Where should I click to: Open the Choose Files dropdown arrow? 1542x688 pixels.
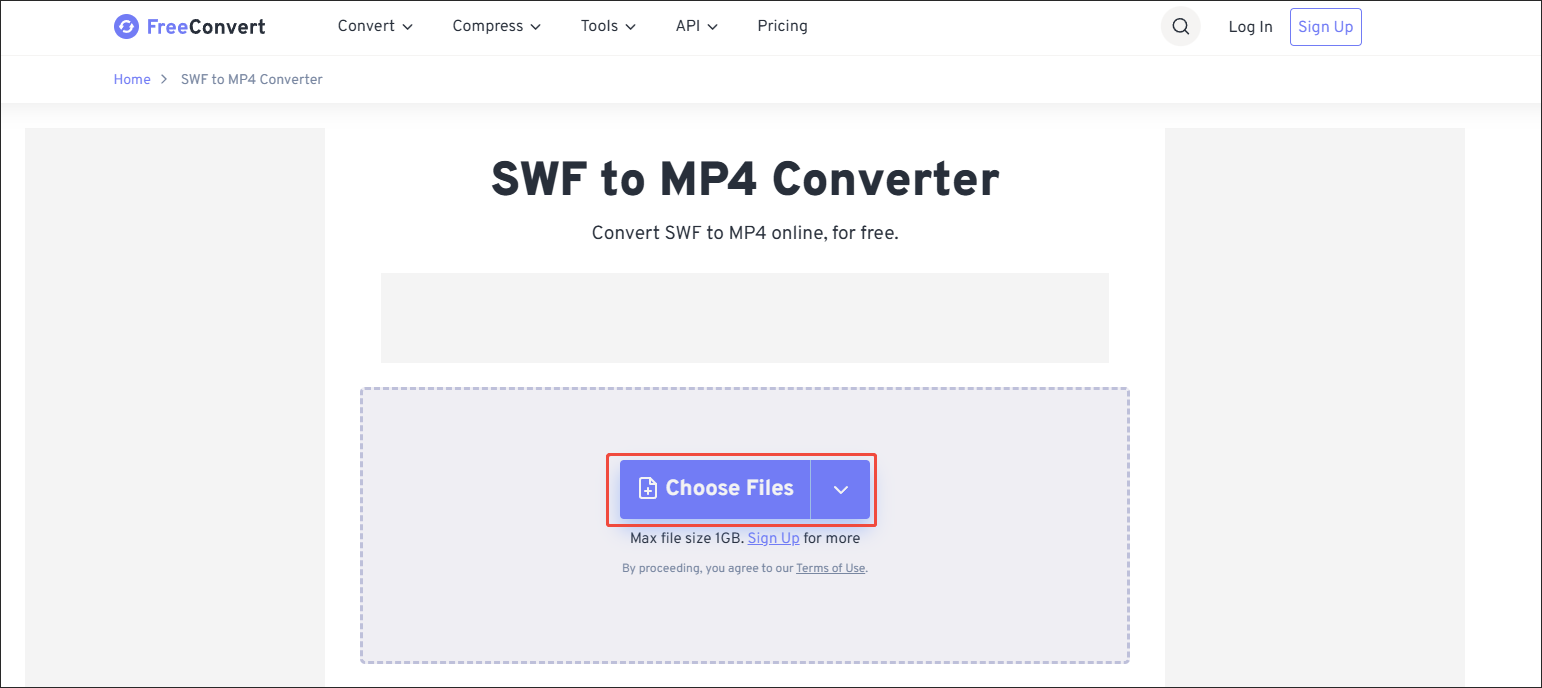tap(840, 489)
